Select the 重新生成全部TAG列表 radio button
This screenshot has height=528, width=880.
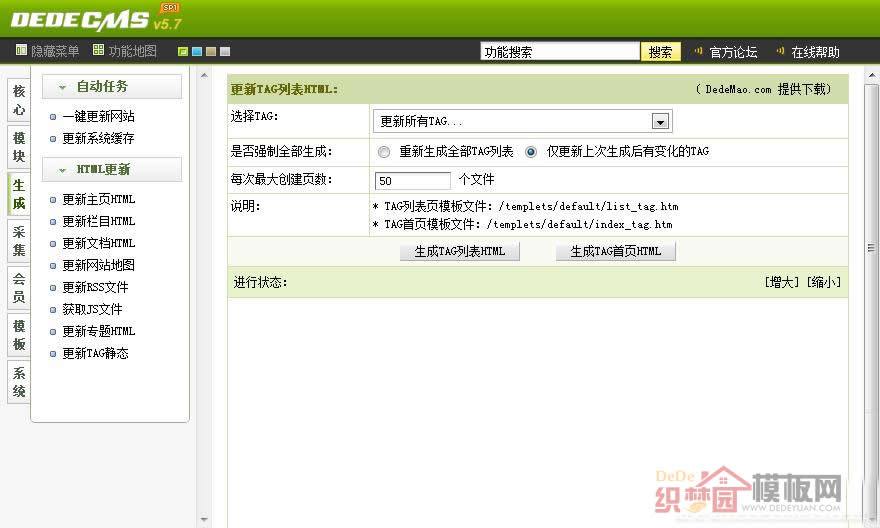coord(384,152)
